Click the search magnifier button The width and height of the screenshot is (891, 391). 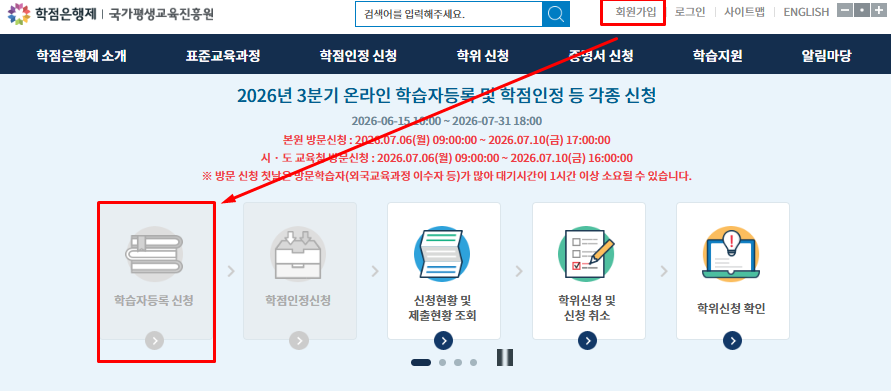click(x=556, y=14)
